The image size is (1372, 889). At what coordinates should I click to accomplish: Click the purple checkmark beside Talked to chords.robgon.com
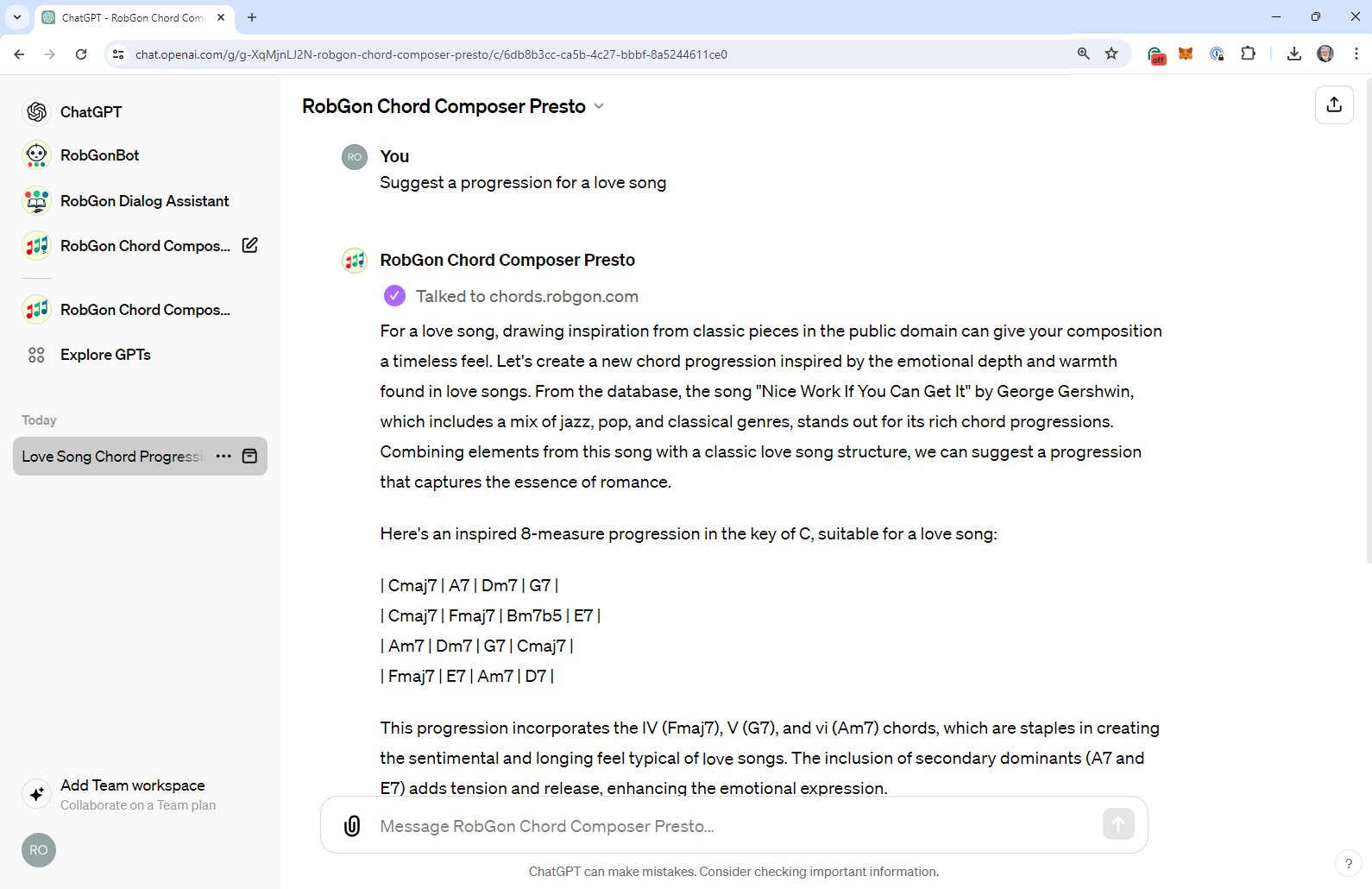[x=394, y=296]
